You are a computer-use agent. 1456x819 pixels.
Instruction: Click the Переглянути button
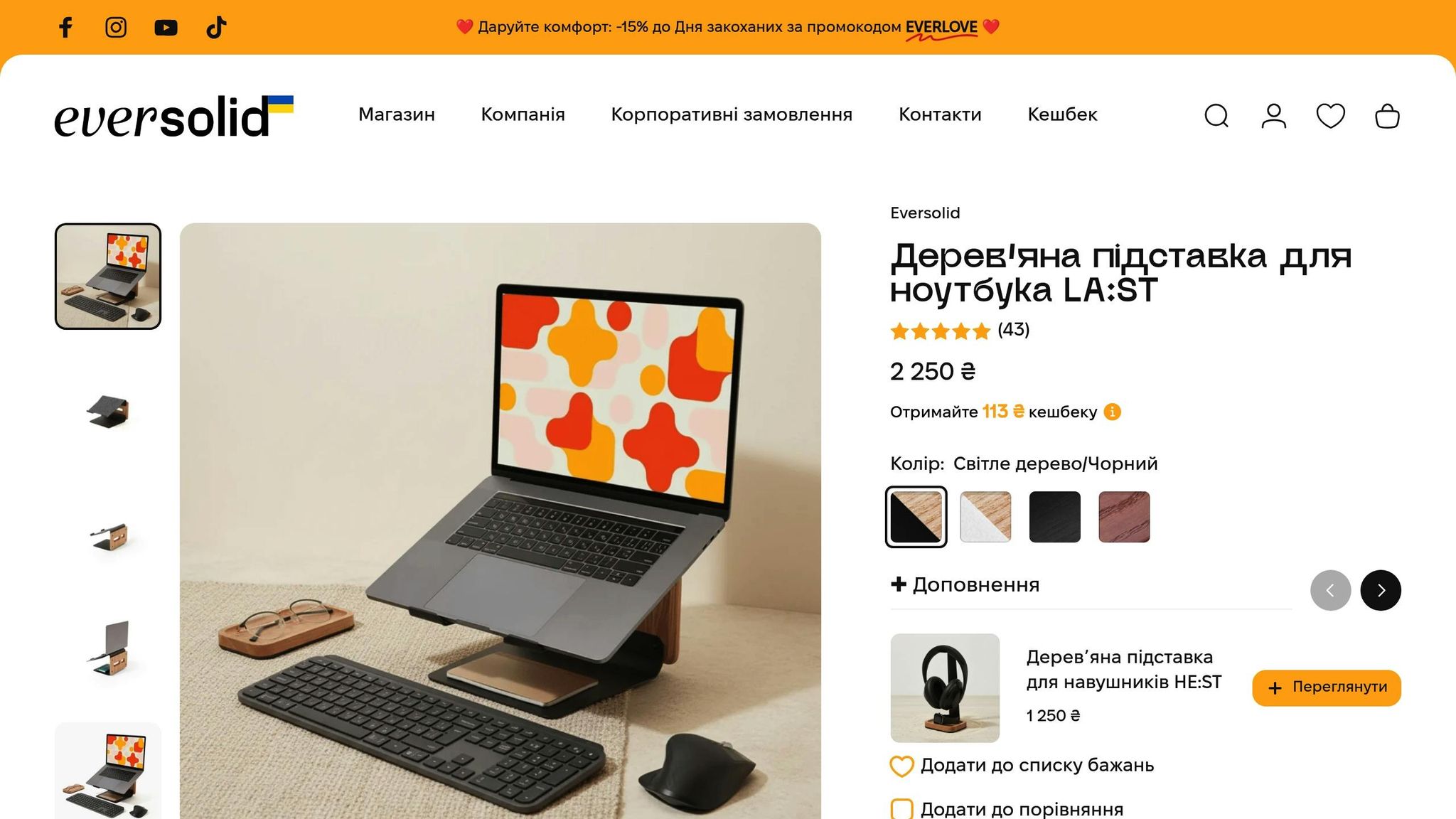pos(1327,687)
